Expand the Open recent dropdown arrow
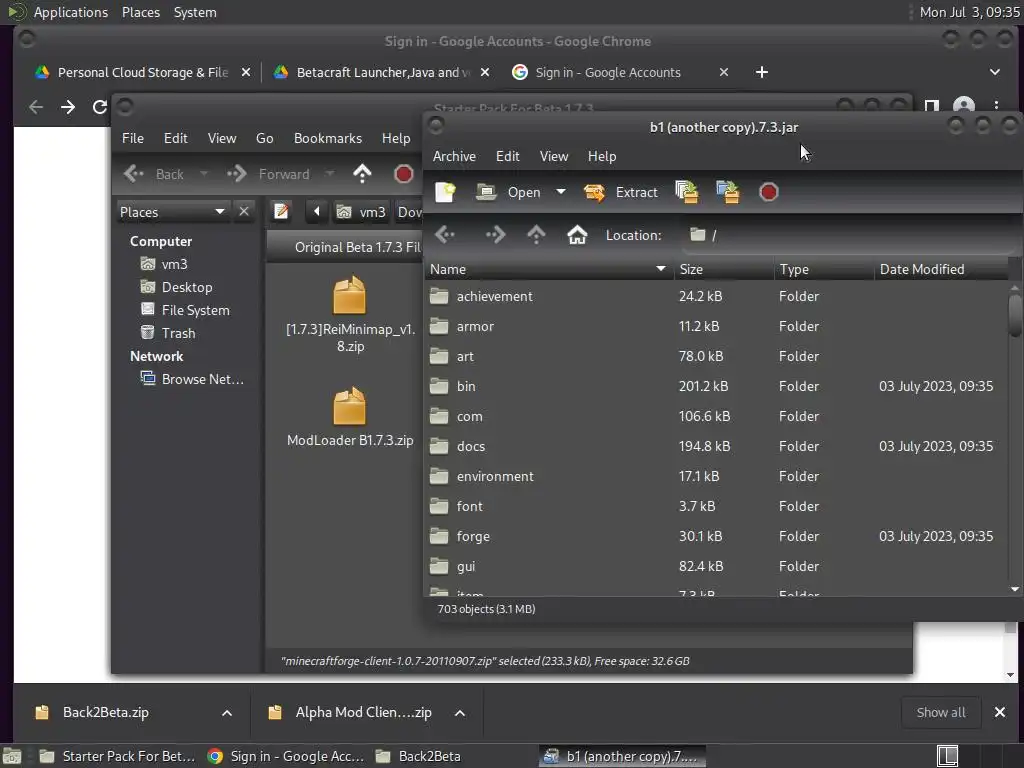 (x=560, y=192)
